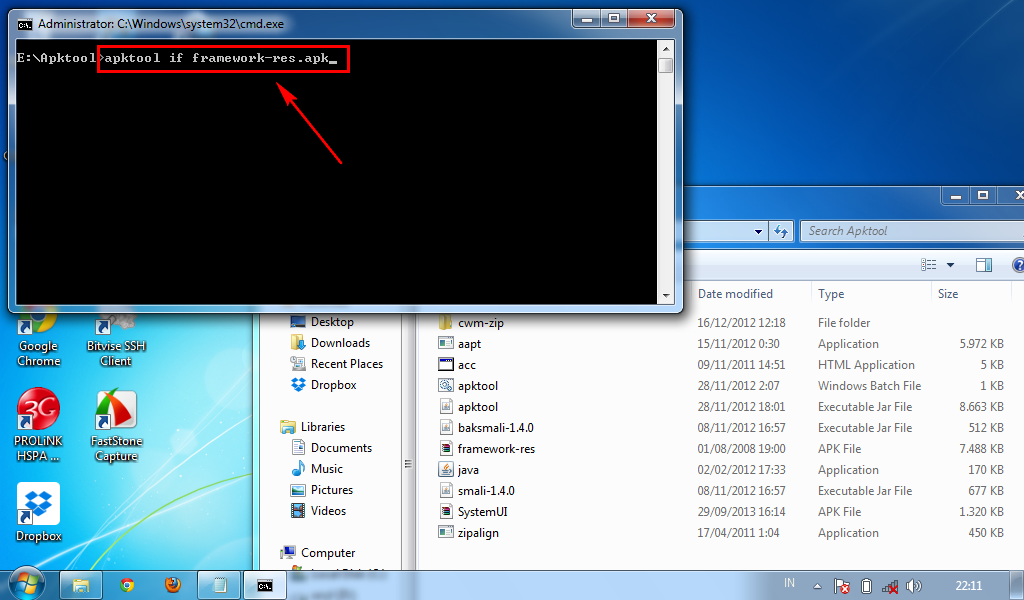Open Command Prompt from the taskbar
Viewport: 1024px width, 600px height.
coord(265,584)
